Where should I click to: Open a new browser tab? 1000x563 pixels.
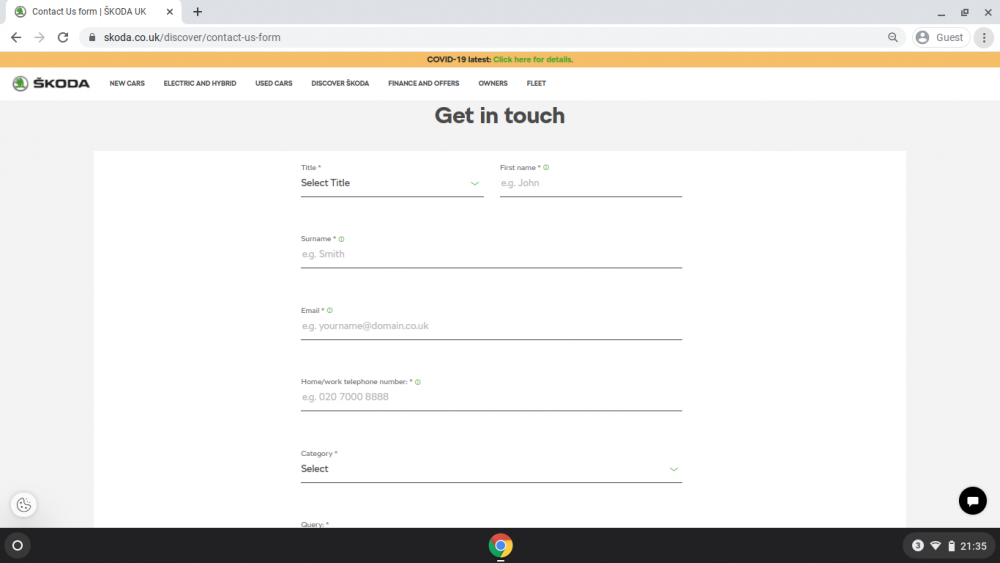pyautogui.click(x=198, y=11)
